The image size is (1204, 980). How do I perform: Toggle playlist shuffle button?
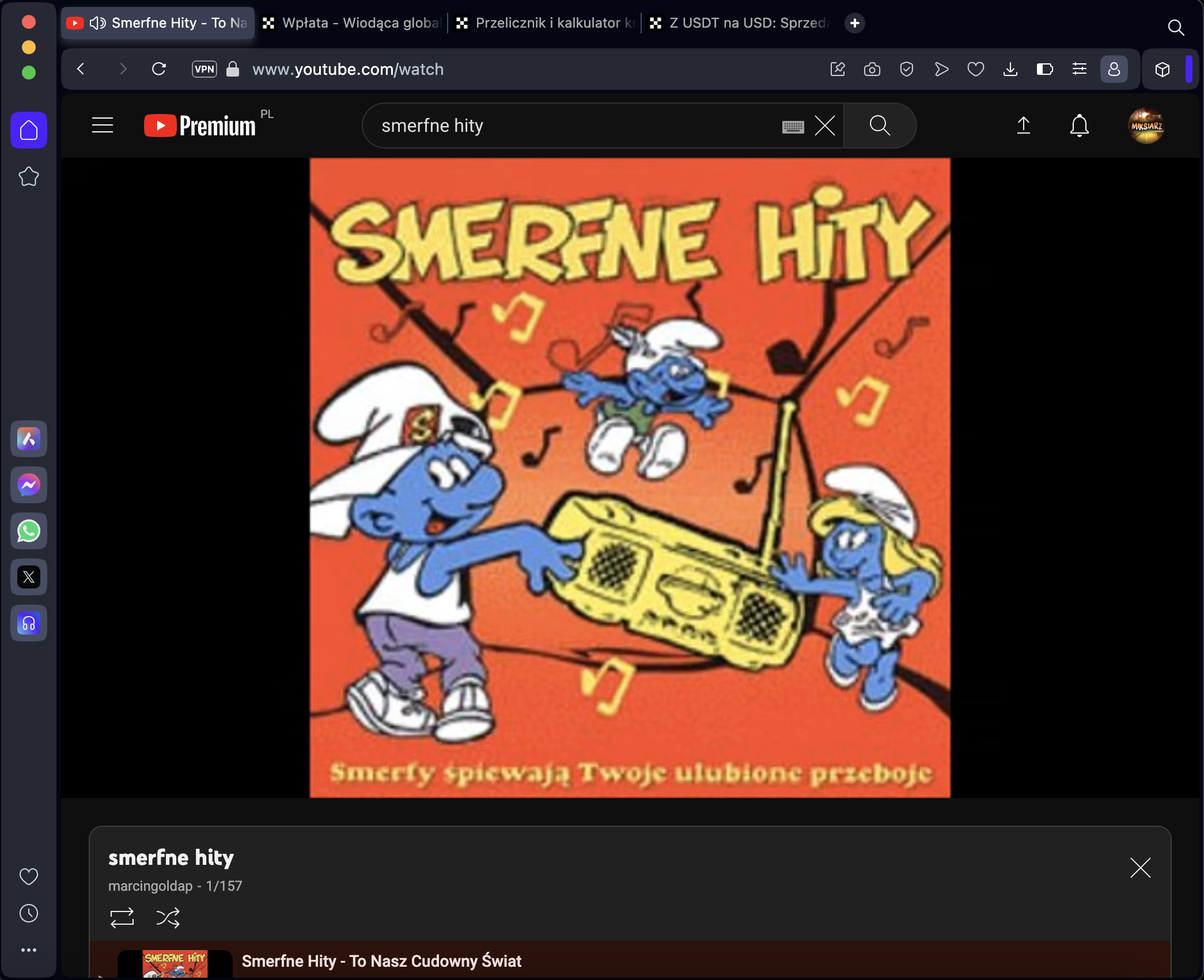168,917
